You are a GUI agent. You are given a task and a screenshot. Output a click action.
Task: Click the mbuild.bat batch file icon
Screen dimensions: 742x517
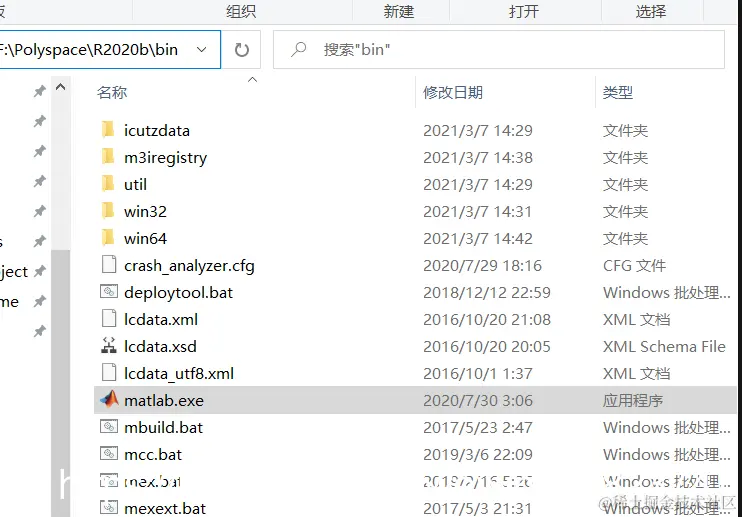click(109, 426)
